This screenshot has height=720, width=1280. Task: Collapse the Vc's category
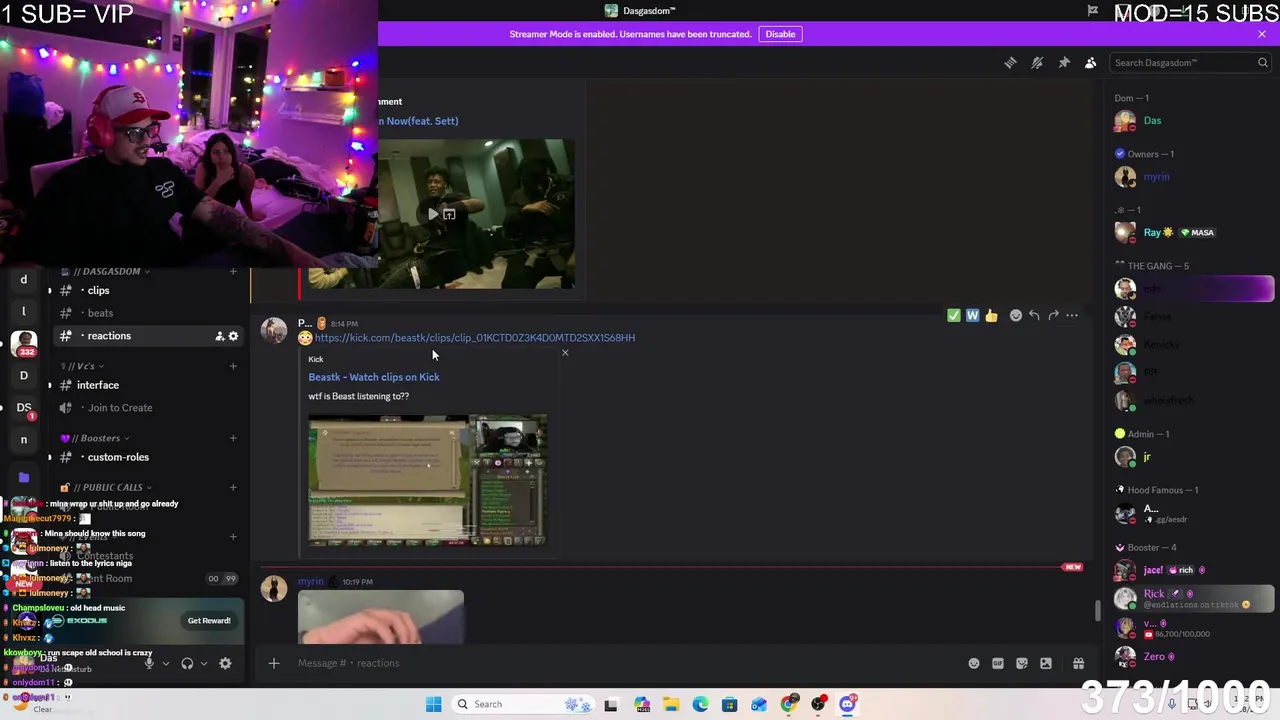(82, 366)
